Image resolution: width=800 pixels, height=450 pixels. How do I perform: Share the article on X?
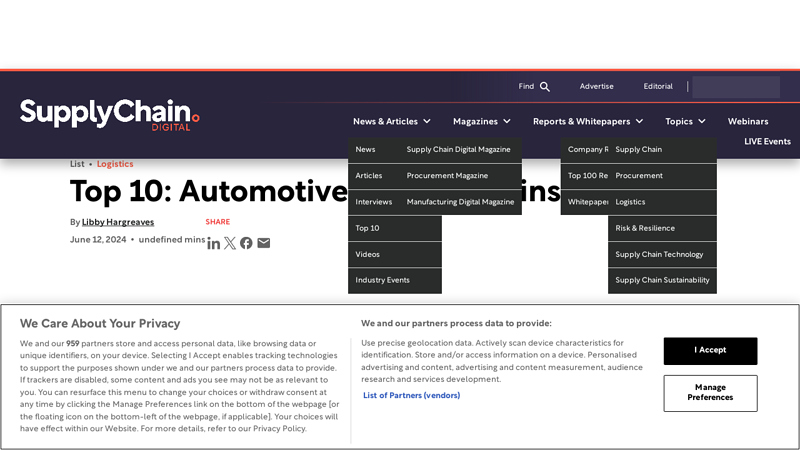click(x=230, y=243)
